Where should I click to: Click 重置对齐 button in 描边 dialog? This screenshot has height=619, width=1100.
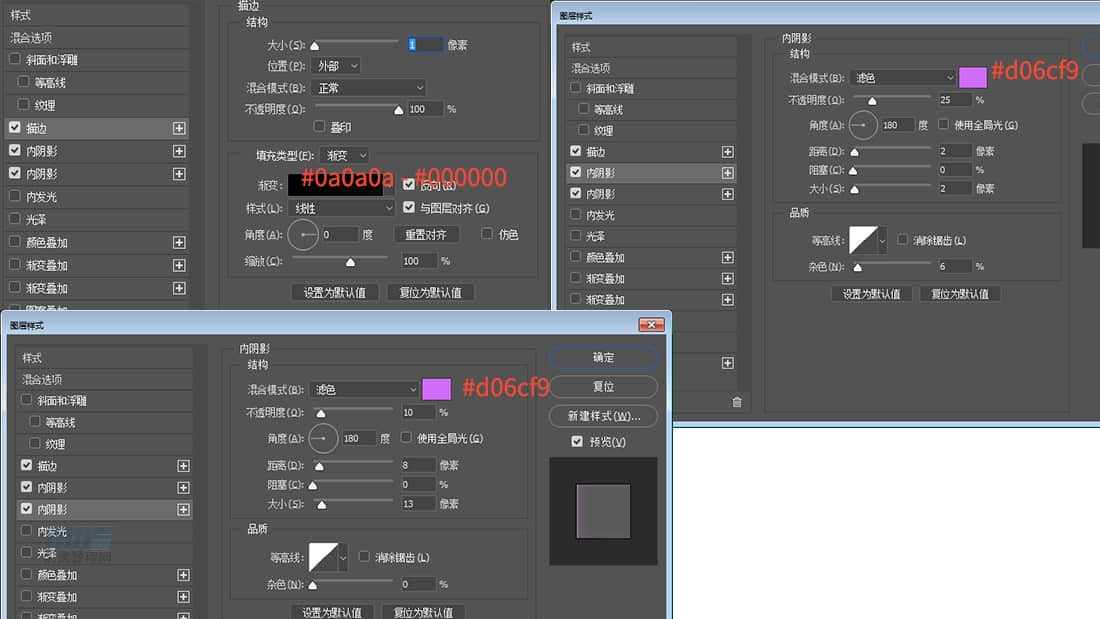pyautogui.click(x=426, y=234)
